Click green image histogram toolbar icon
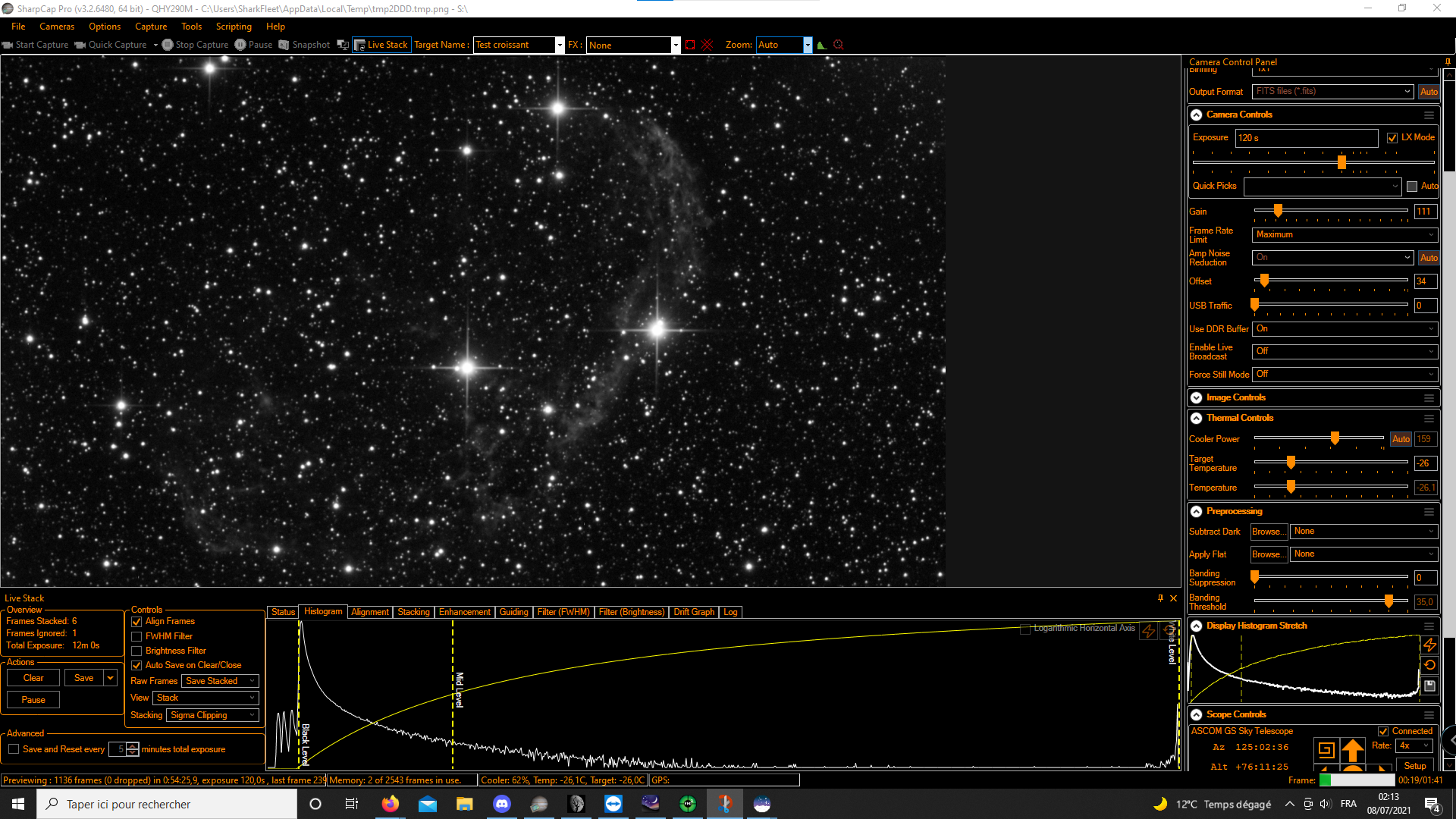The width and height of the screenshot is (1456, 819). point(822,45)
